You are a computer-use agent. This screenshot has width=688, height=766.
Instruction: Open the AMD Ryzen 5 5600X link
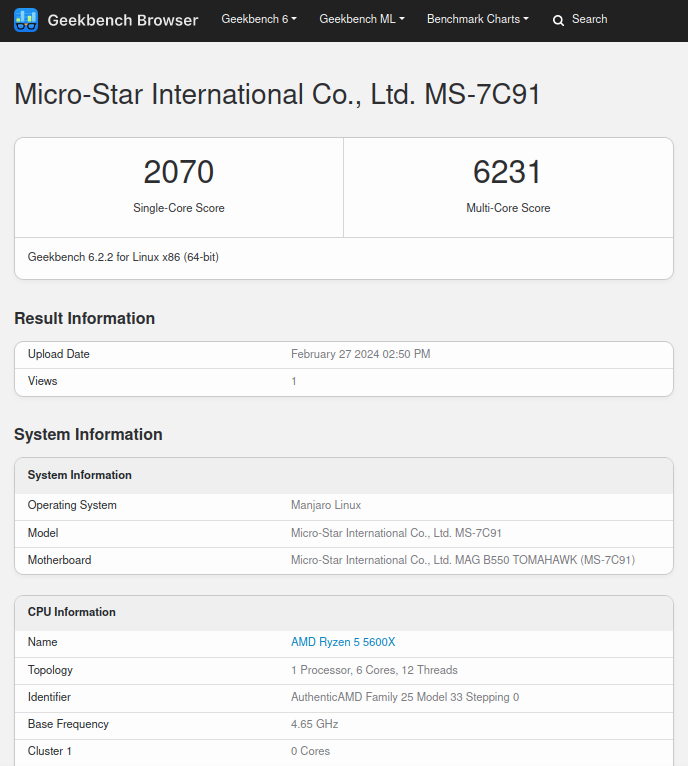tap(343, 642)
